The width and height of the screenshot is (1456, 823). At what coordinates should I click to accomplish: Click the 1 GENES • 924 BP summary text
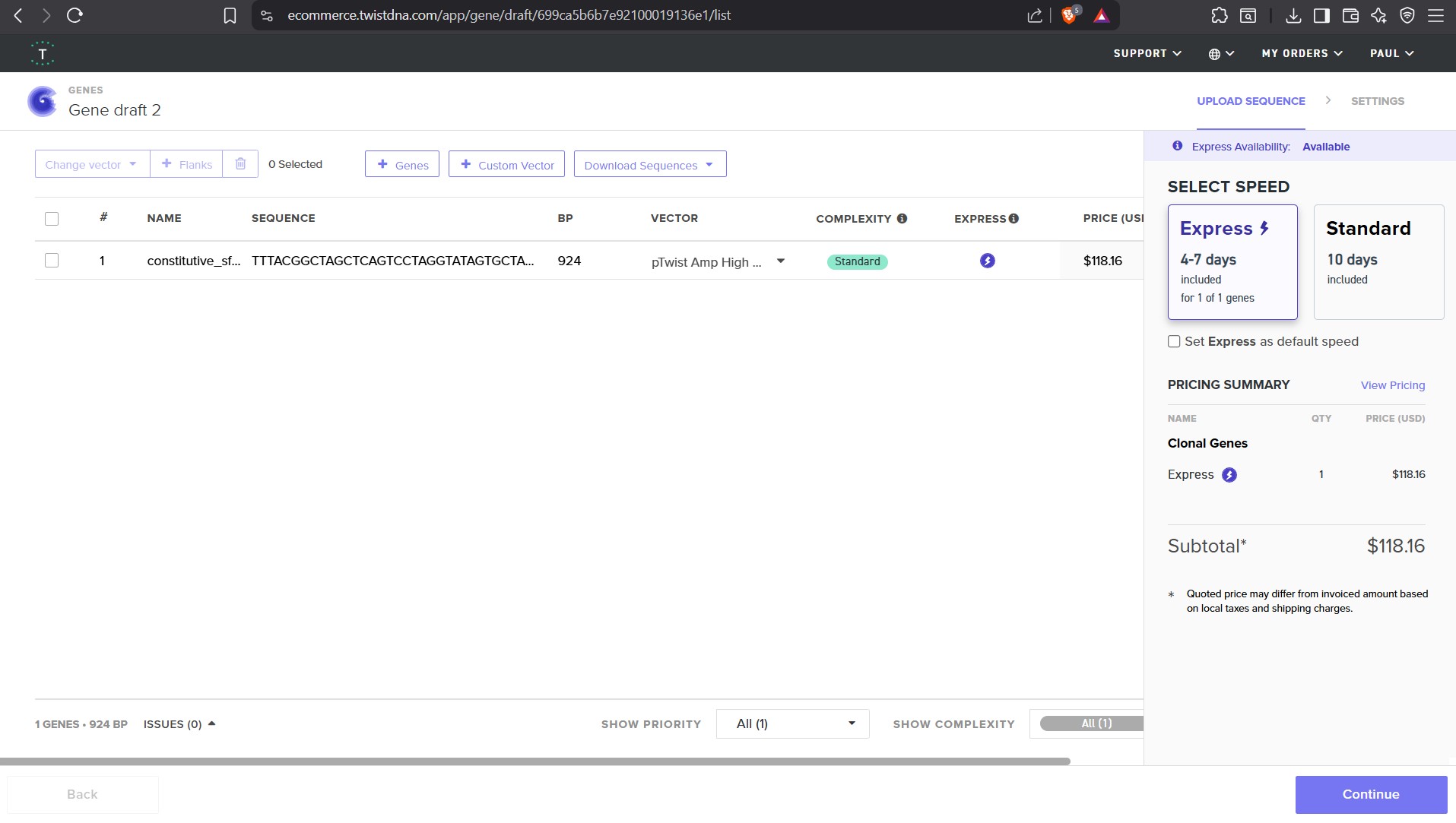(81, 724)
